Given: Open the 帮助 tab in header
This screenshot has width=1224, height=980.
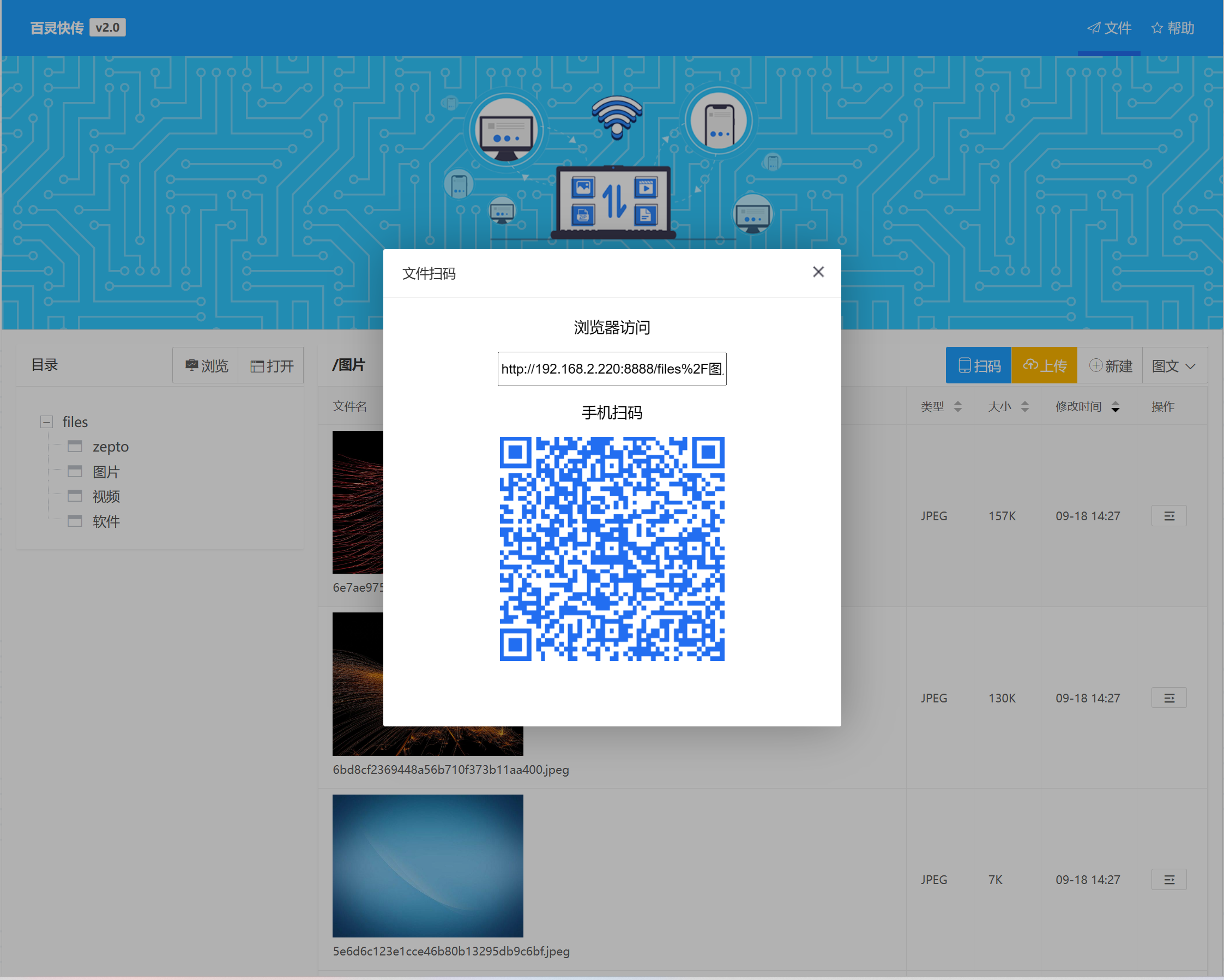Looking at the screenshot, I should [1172, 28].
